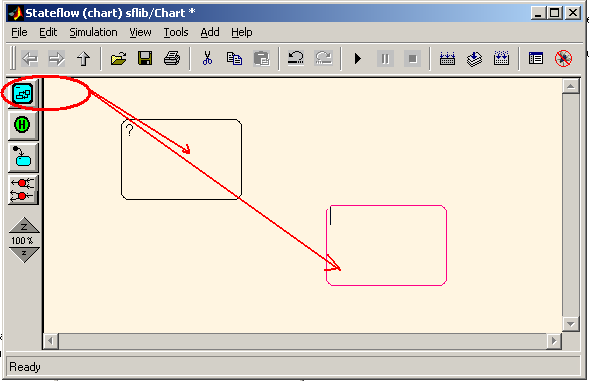The width and height of the screenshot is (589, 381).
Task: Paste with the clipboard icon
Action: pyautogui.click(x=261, y=59)
